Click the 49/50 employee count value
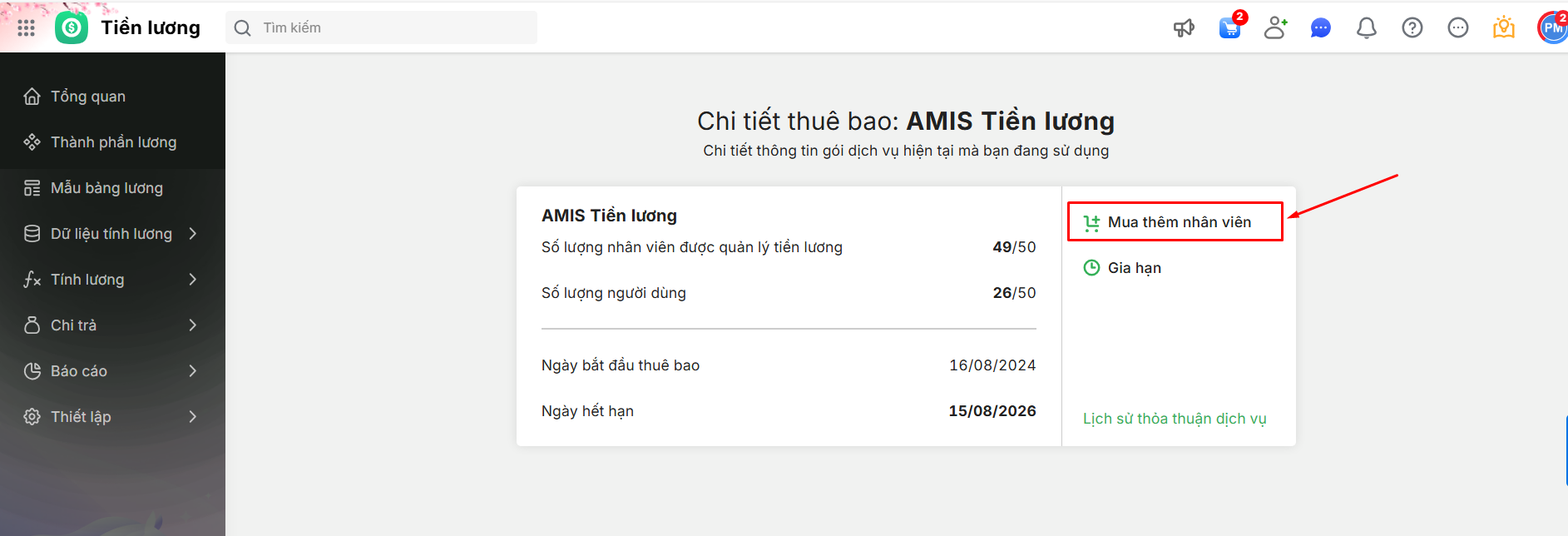 tap(1014, 247)
